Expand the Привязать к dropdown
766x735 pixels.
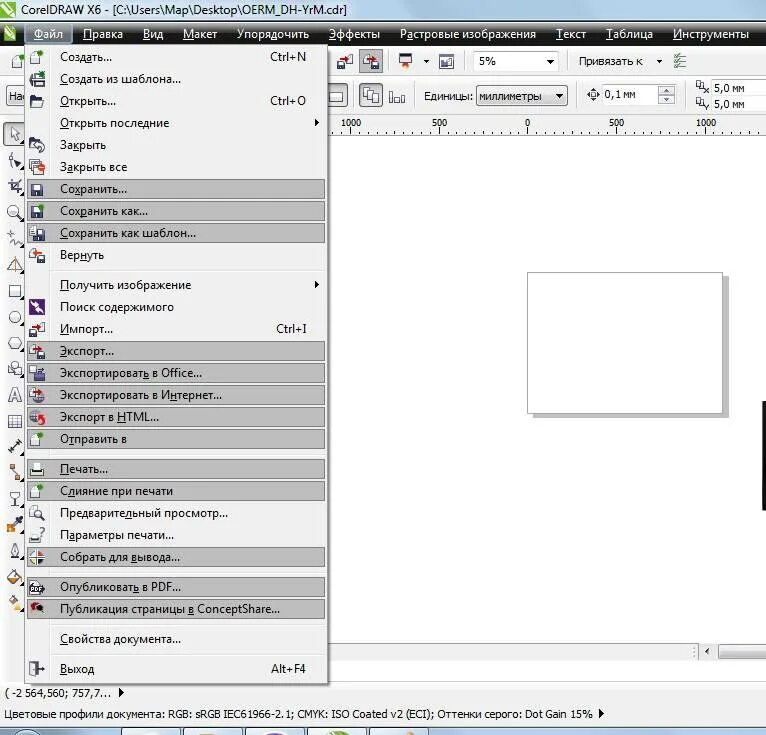point(660,62)
